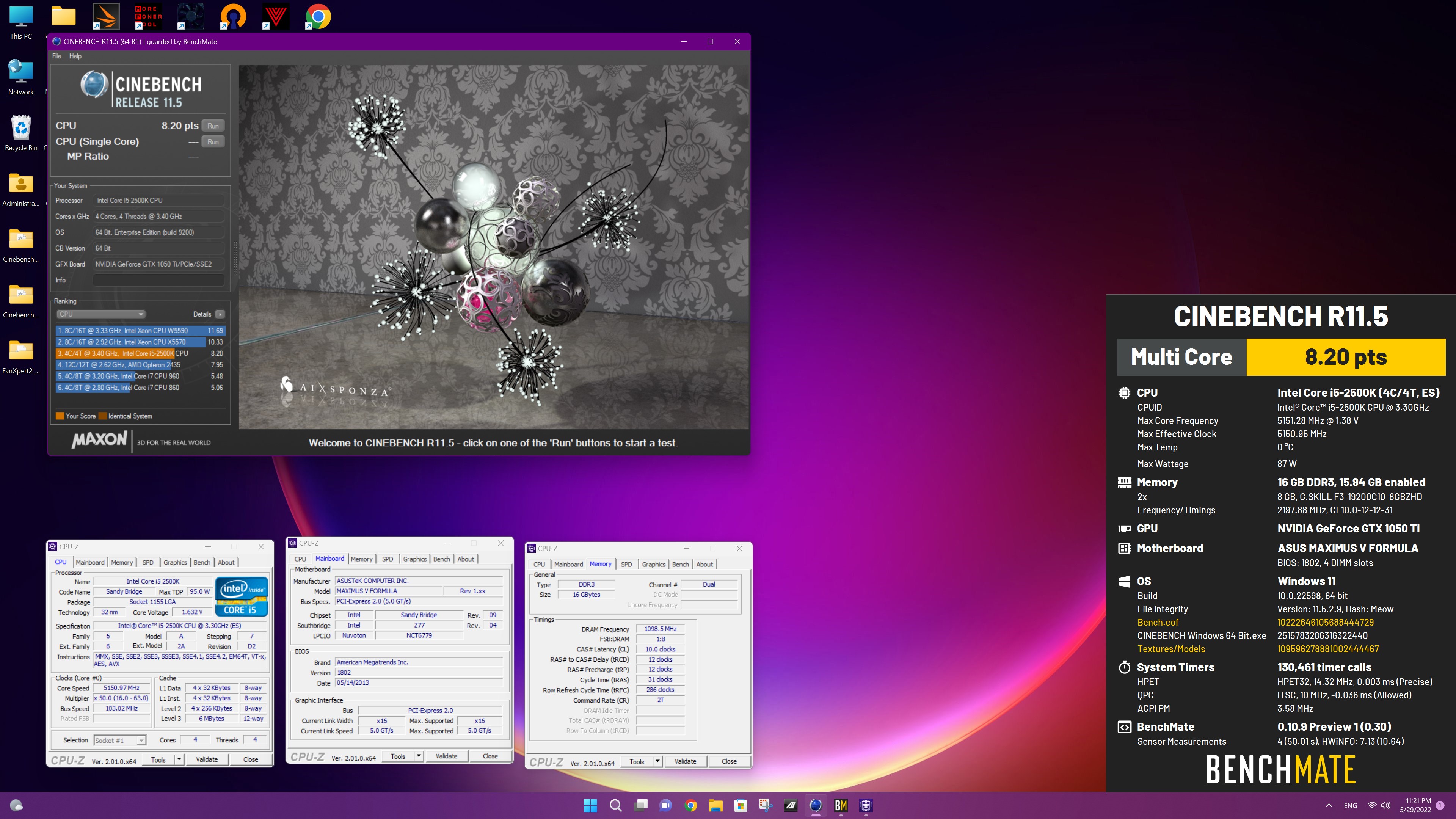Open the red V logo desktop shortcut
The height and width of the screenshot is (819, 1456).
275,16
